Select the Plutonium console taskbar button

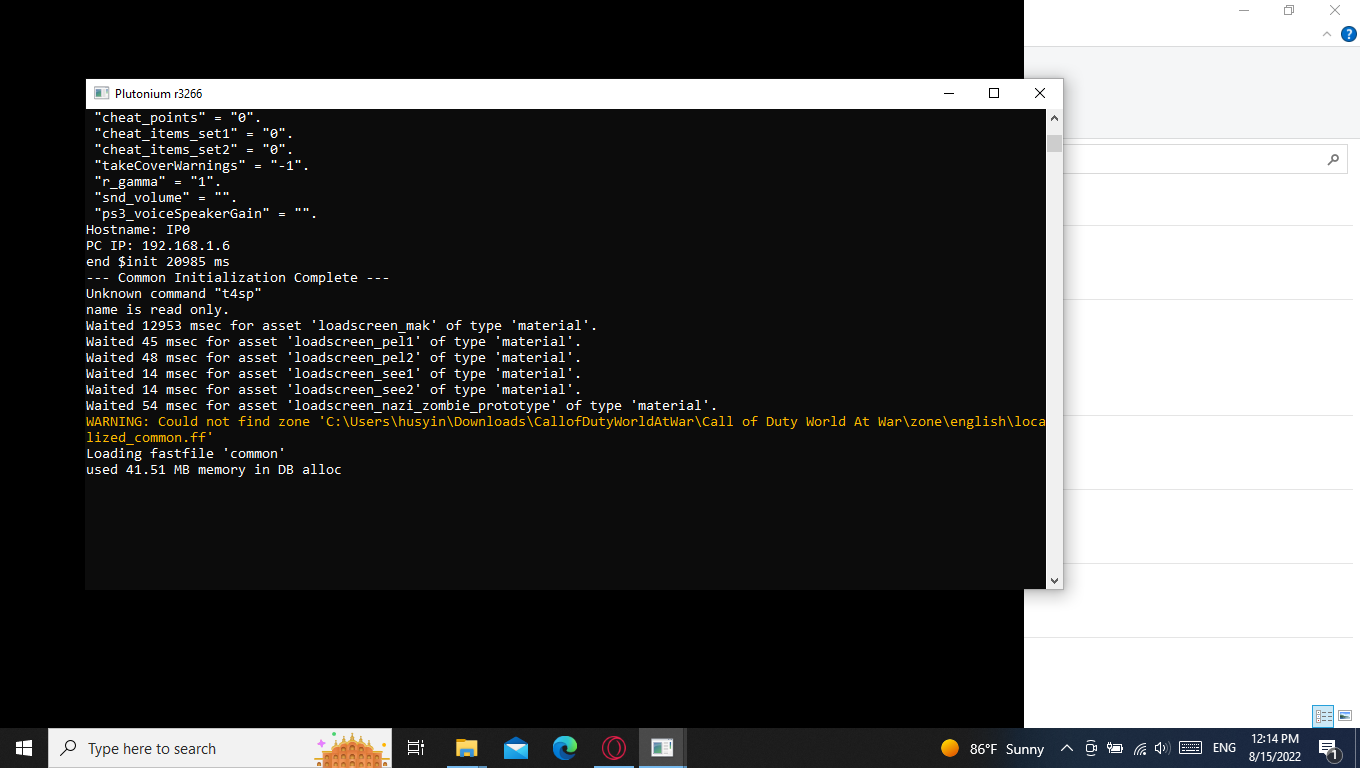(x=662, y=748)
